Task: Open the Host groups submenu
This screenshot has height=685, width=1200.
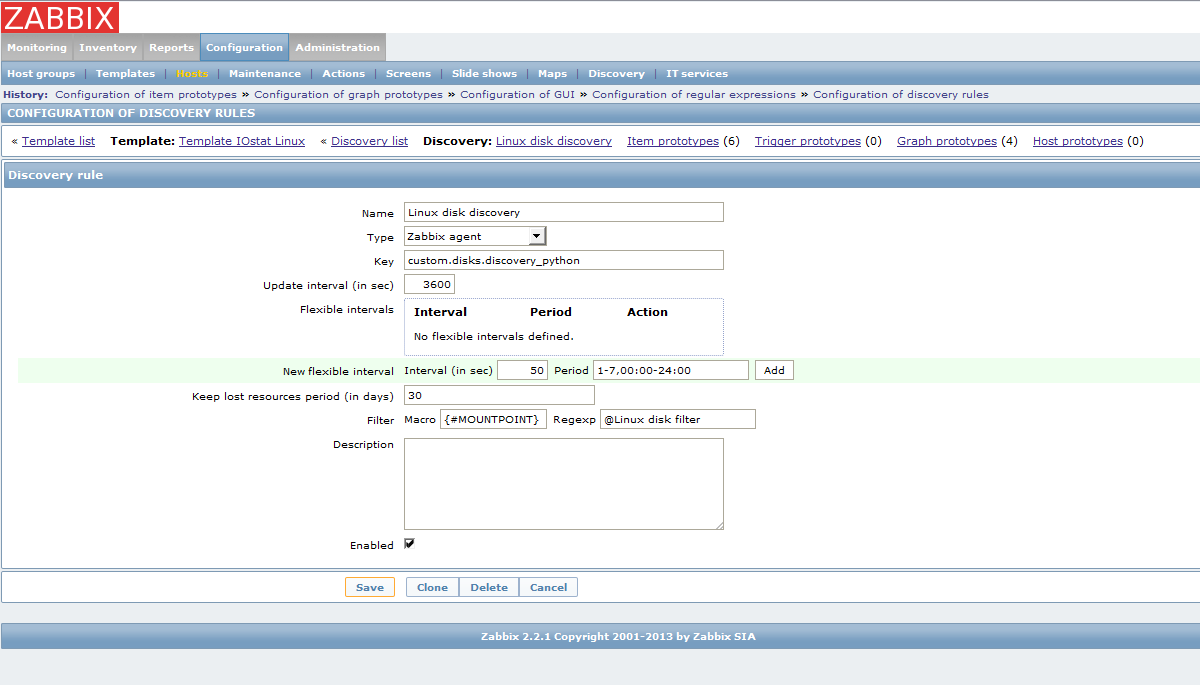Action: point(41,73)
